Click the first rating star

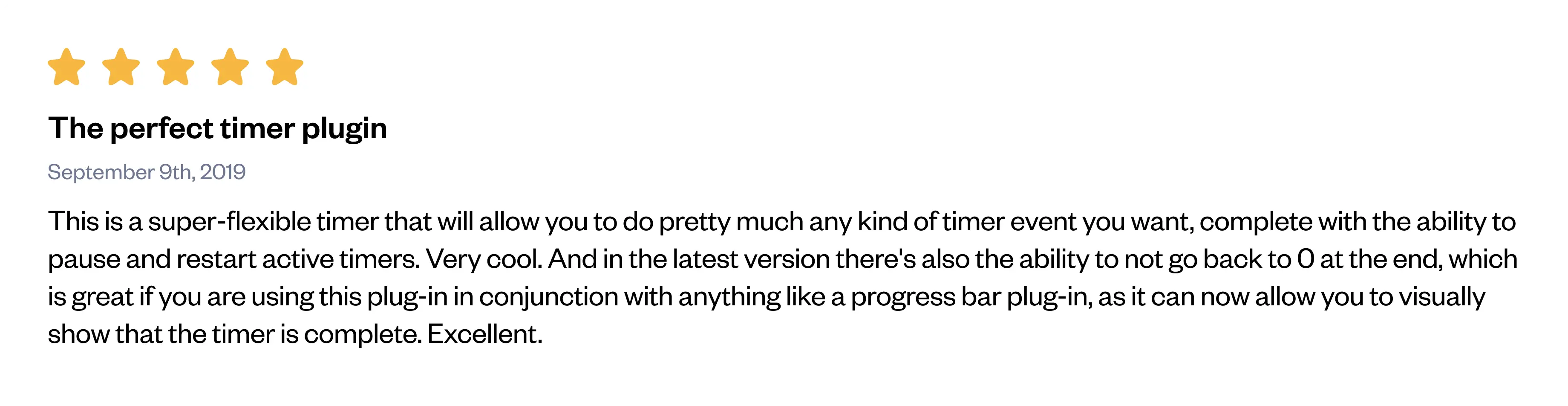coord(66,67)
